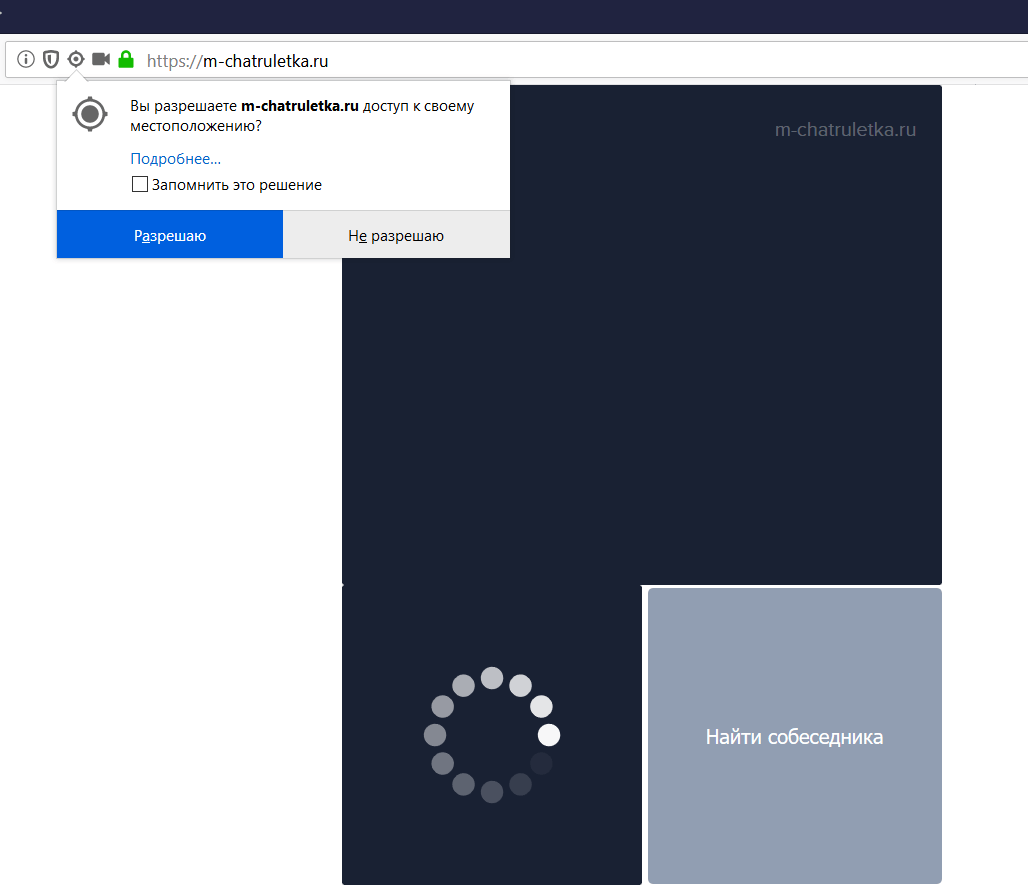Allow location with the Разрешаю button
This screenshot has width=1028, height=889.
pyautogui.click(x=170, y=235)
